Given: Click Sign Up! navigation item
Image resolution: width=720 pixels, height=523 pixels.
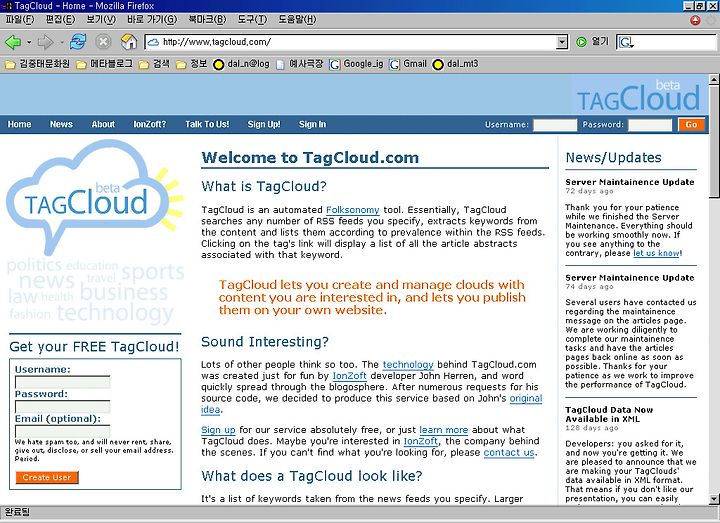Looking at the screenshot, I should 264,124.
